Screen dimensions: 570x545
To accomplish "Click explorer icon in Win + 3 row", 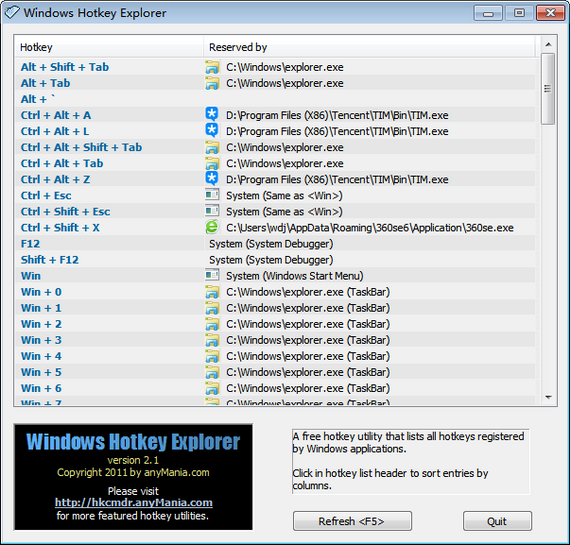I will (x=212, y=340).
